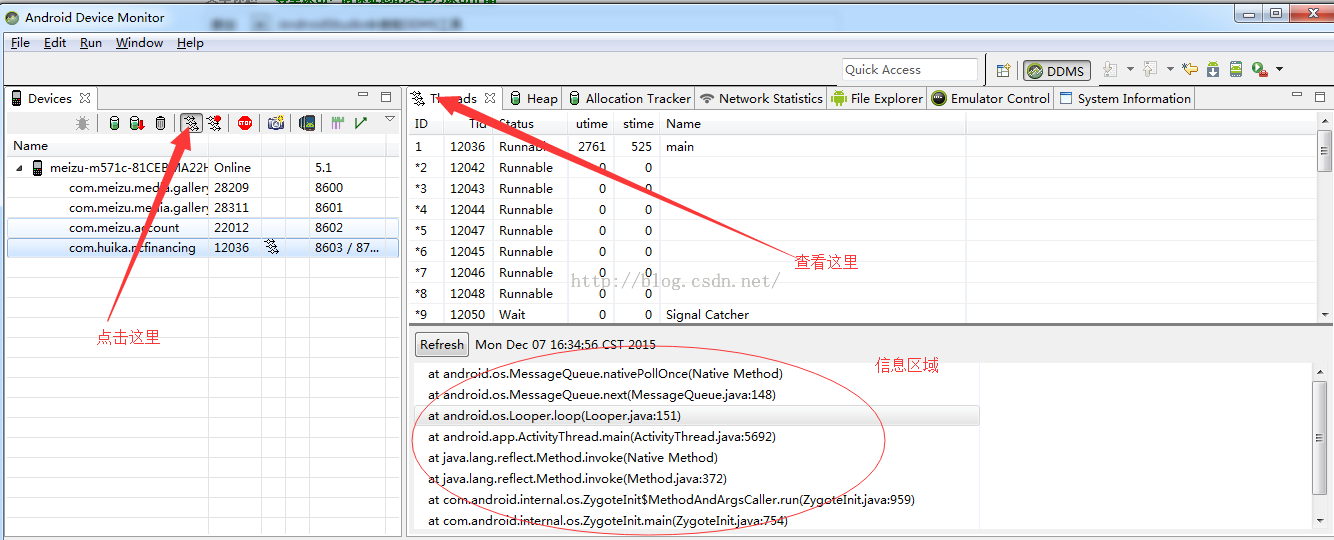
Task: Maximize the Devices panel
Action: [386, 97]
